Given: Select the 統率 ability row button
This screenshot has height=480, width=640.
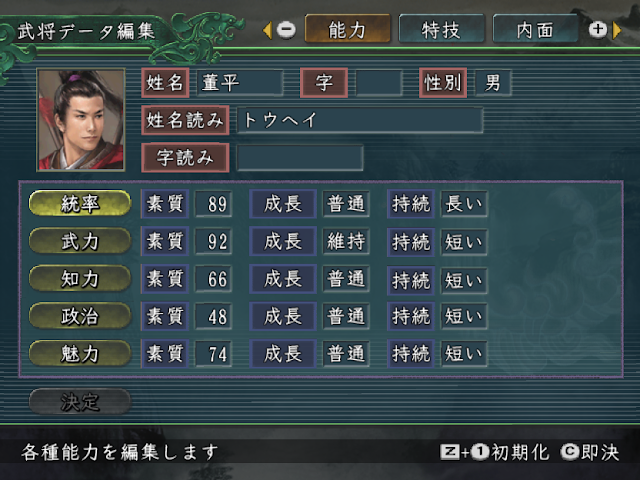Looking at the screenshot, I should [80, 203].
